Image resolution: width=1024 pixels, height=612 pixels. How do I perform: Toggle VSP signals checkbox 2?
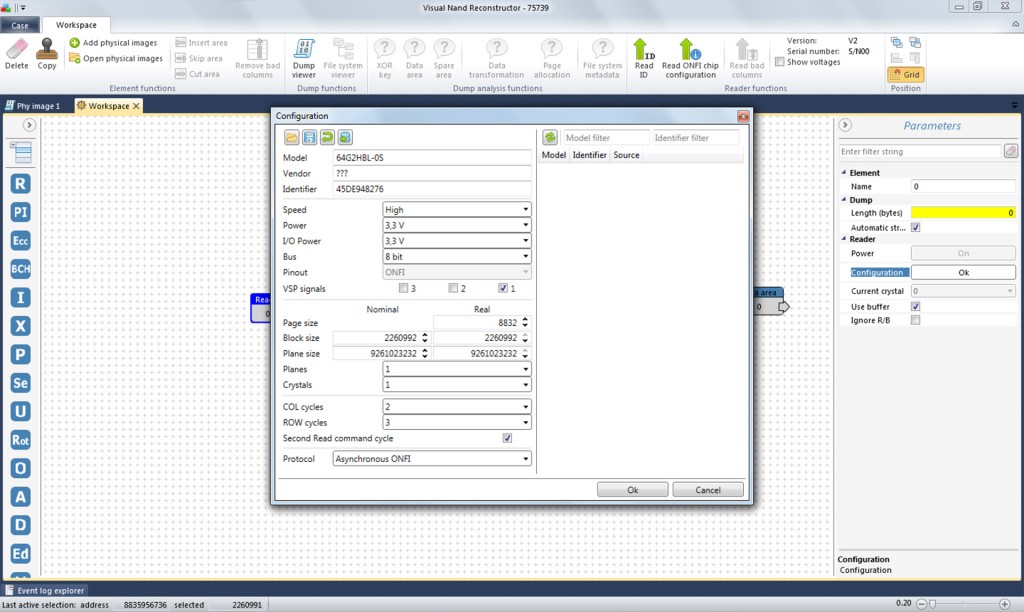click(x=453, y=288)
